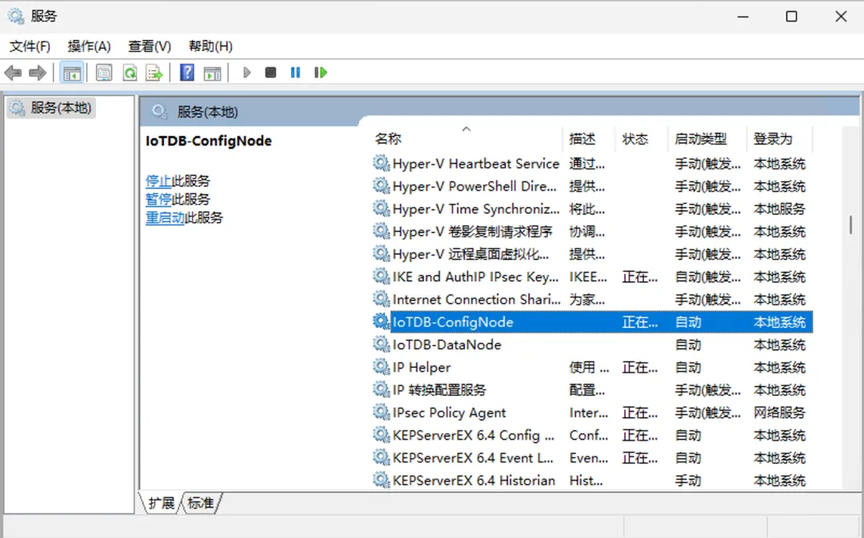Sort by the 名称 column header
864x538 pixels.
point(388,138)
